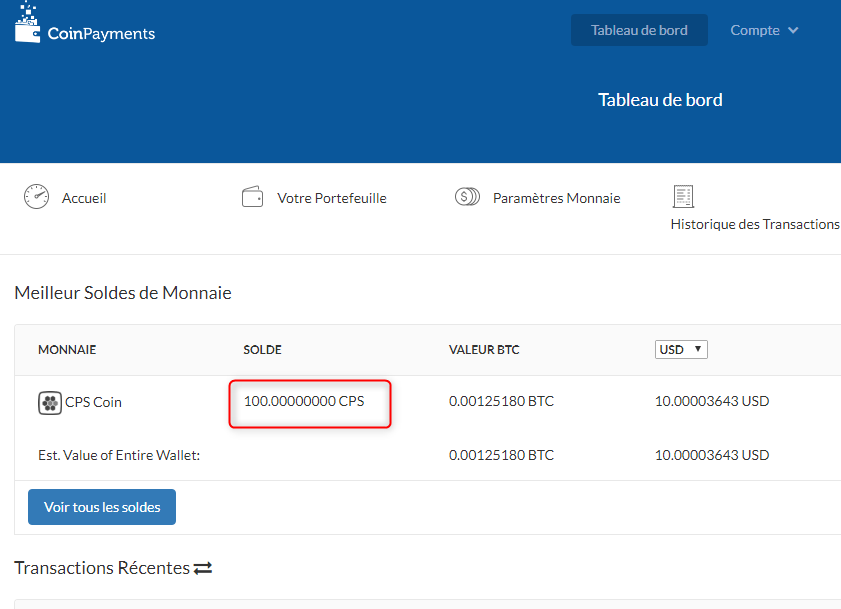Click the Meilleur Soldes de Monnaie heading
841x609 pixels.
(123, 293)
